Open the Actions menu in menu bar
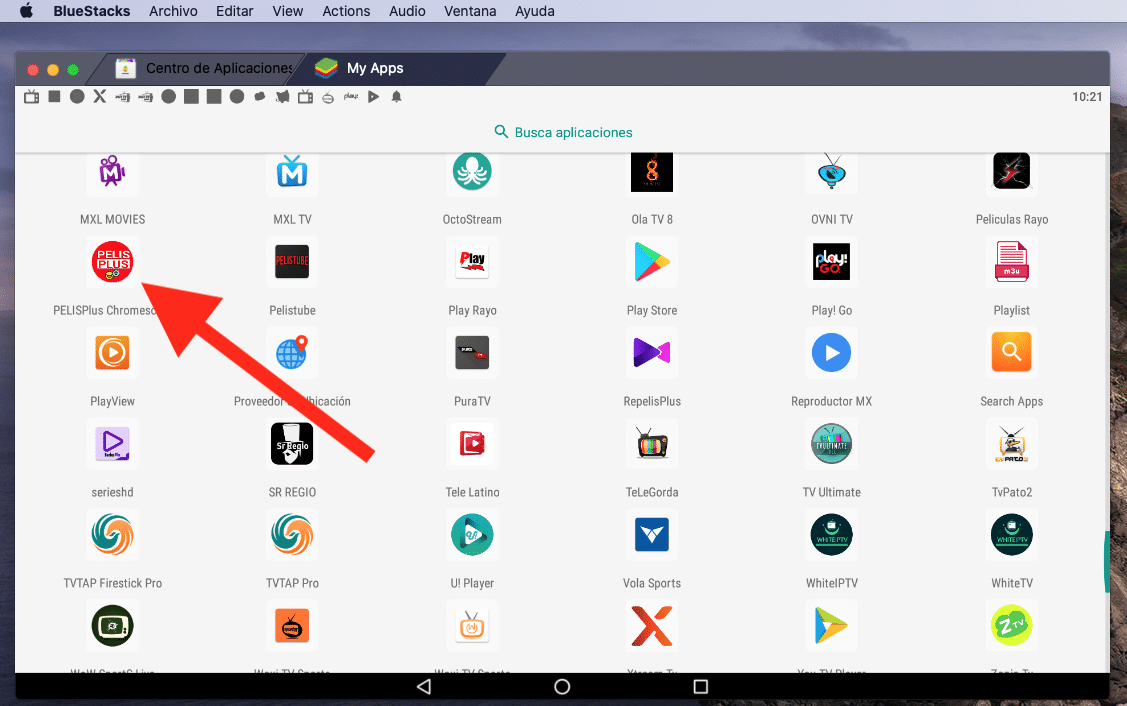The image size is (1127, 706). (x=346, y=11)
